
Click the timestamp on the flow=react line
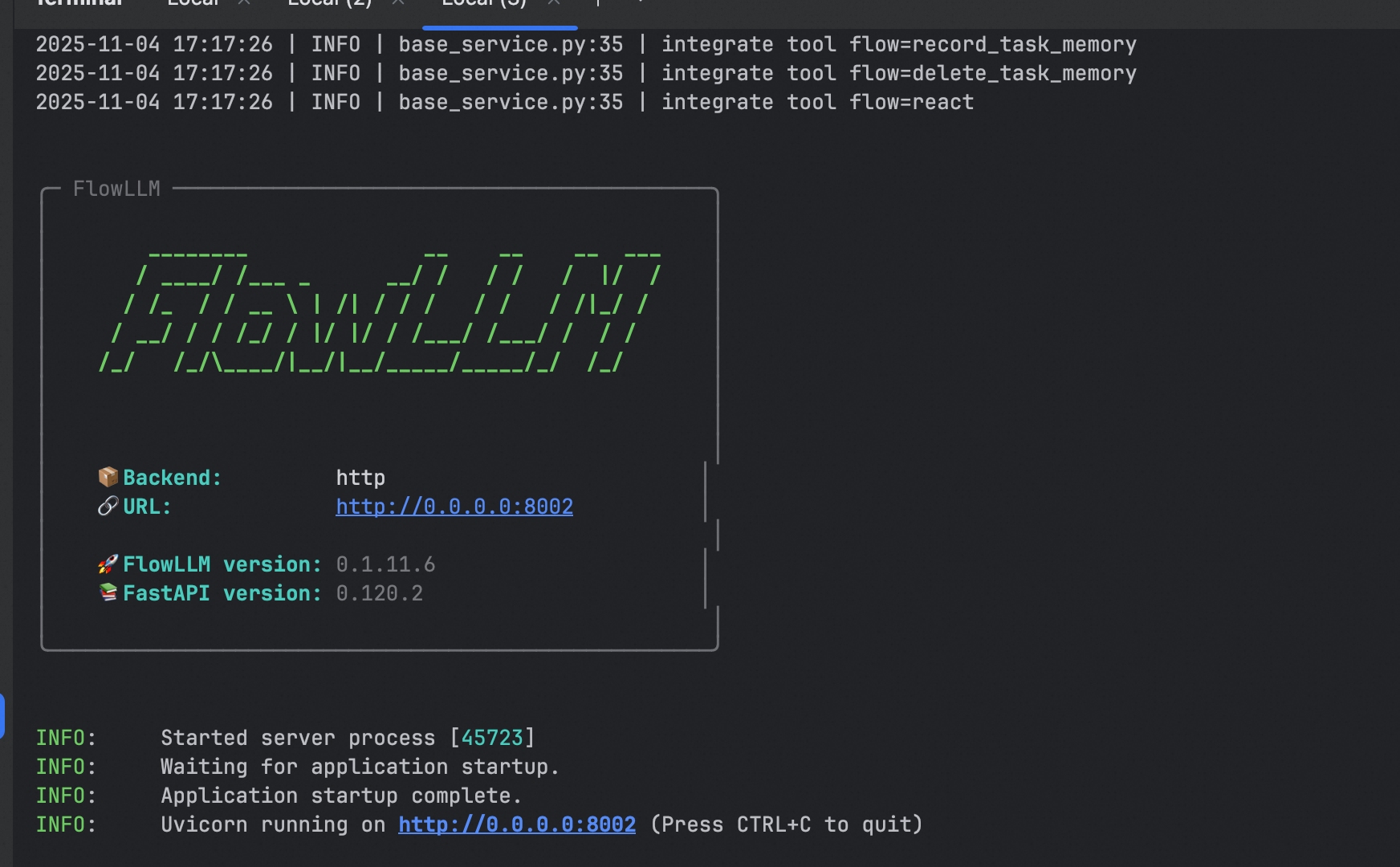(154, 102)
